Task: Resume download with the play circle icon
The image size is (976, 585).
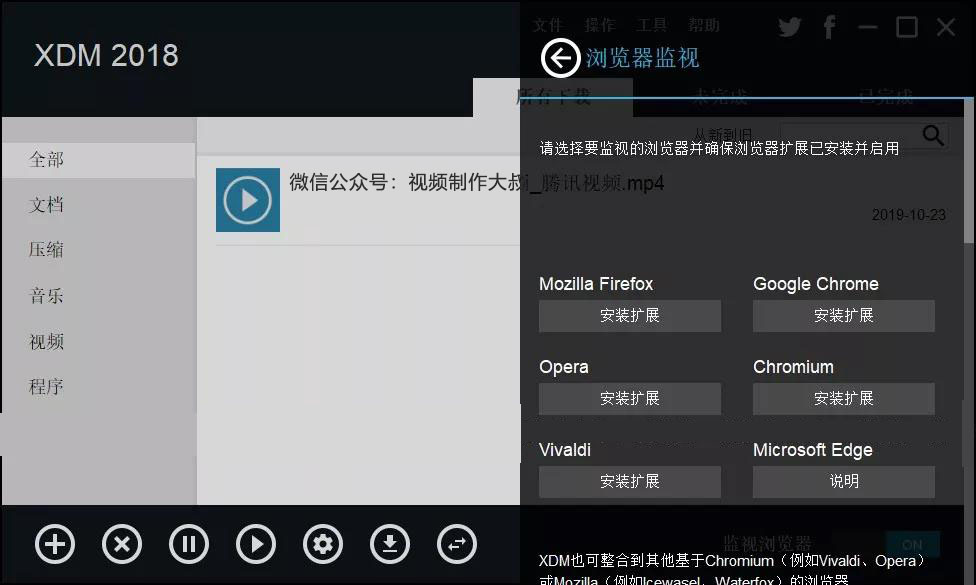Action: tap(256, 545)
